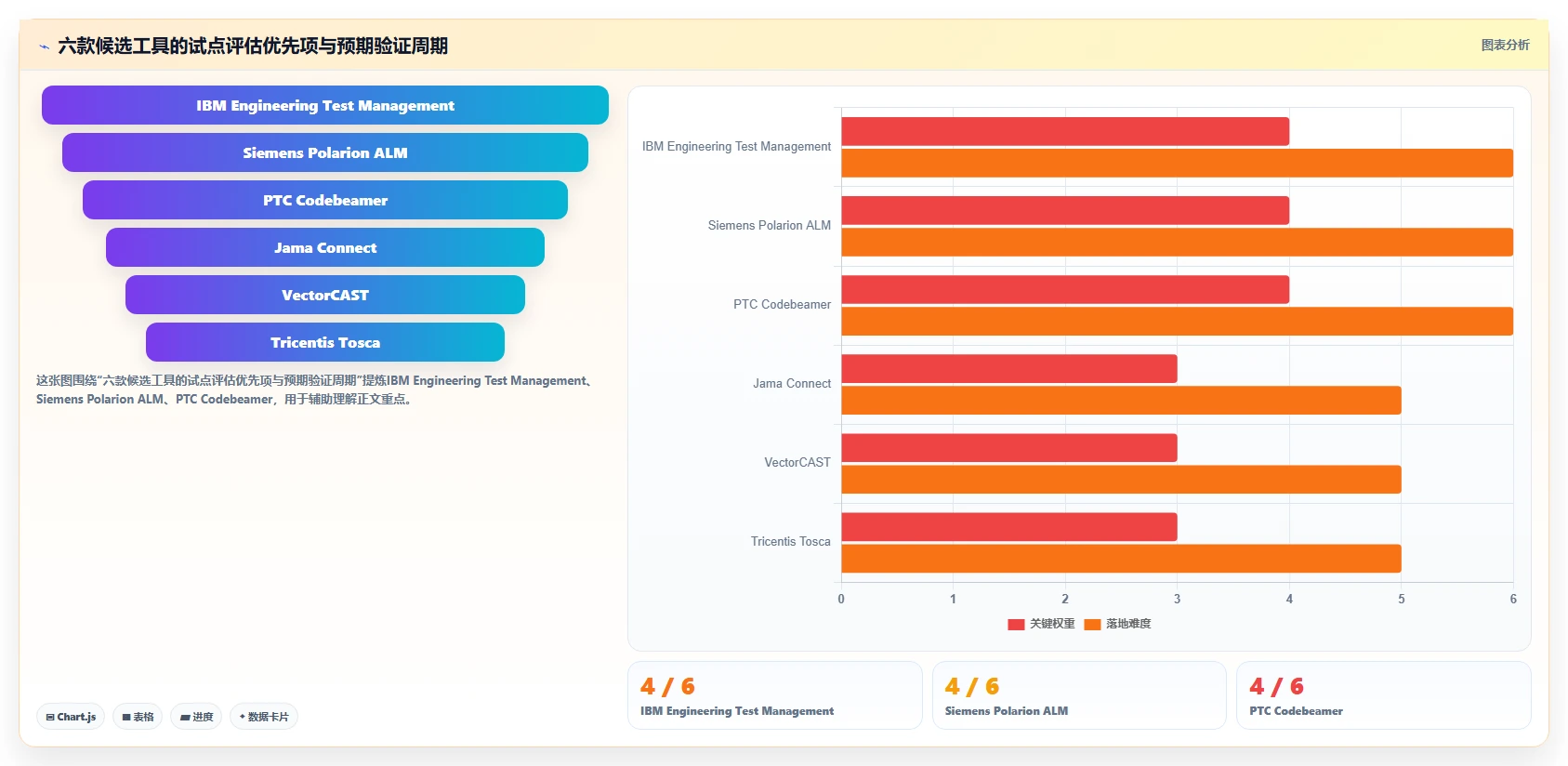
Task: Click the orange bar for VectorCAST
Action: point(1121,479)
